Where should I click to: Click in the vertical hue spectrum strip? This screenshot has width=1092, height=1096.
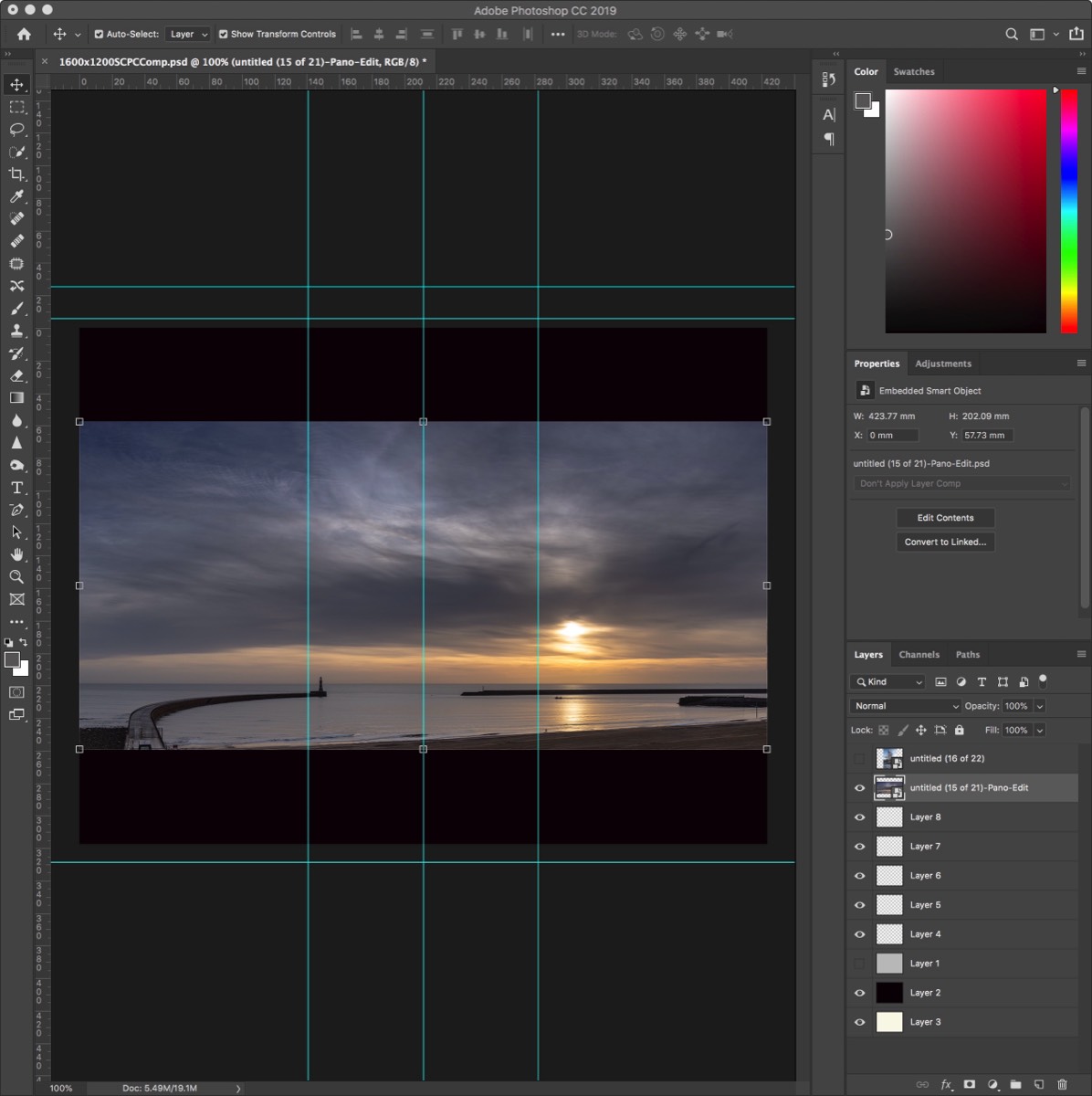(1068, 210)
